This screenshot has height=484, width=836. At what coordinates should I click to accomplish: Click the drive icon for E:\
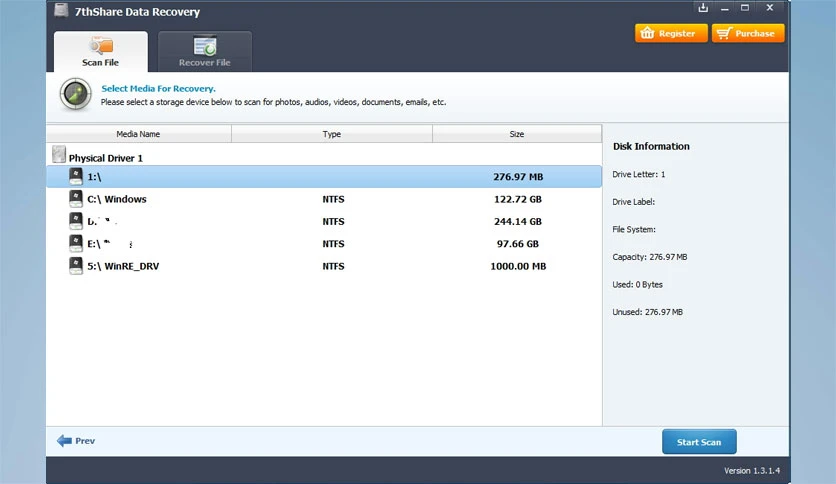coord(76,244)
